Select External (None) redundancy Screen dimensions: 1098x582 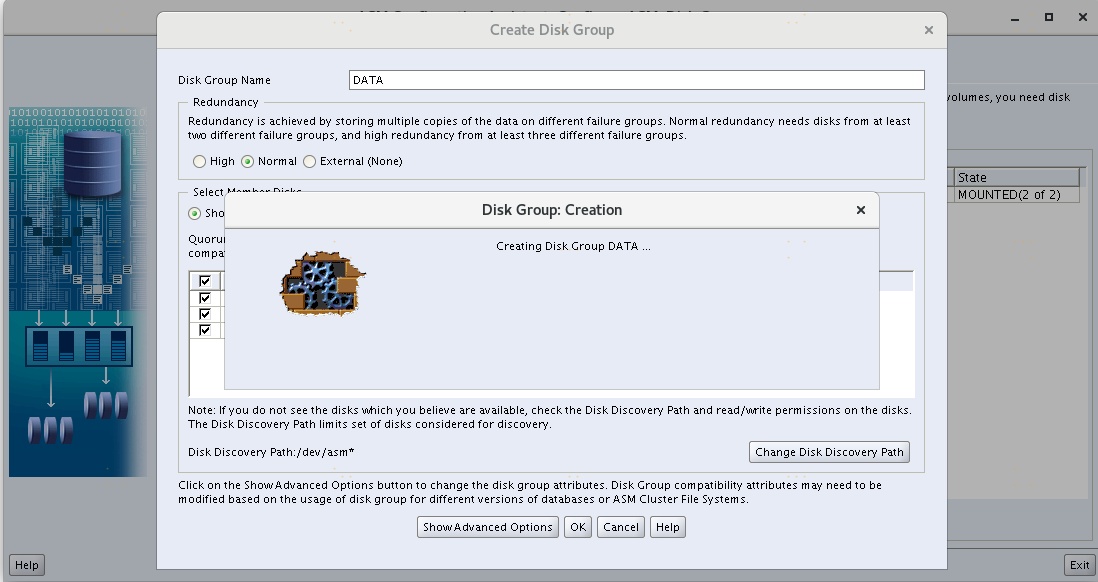310,161
